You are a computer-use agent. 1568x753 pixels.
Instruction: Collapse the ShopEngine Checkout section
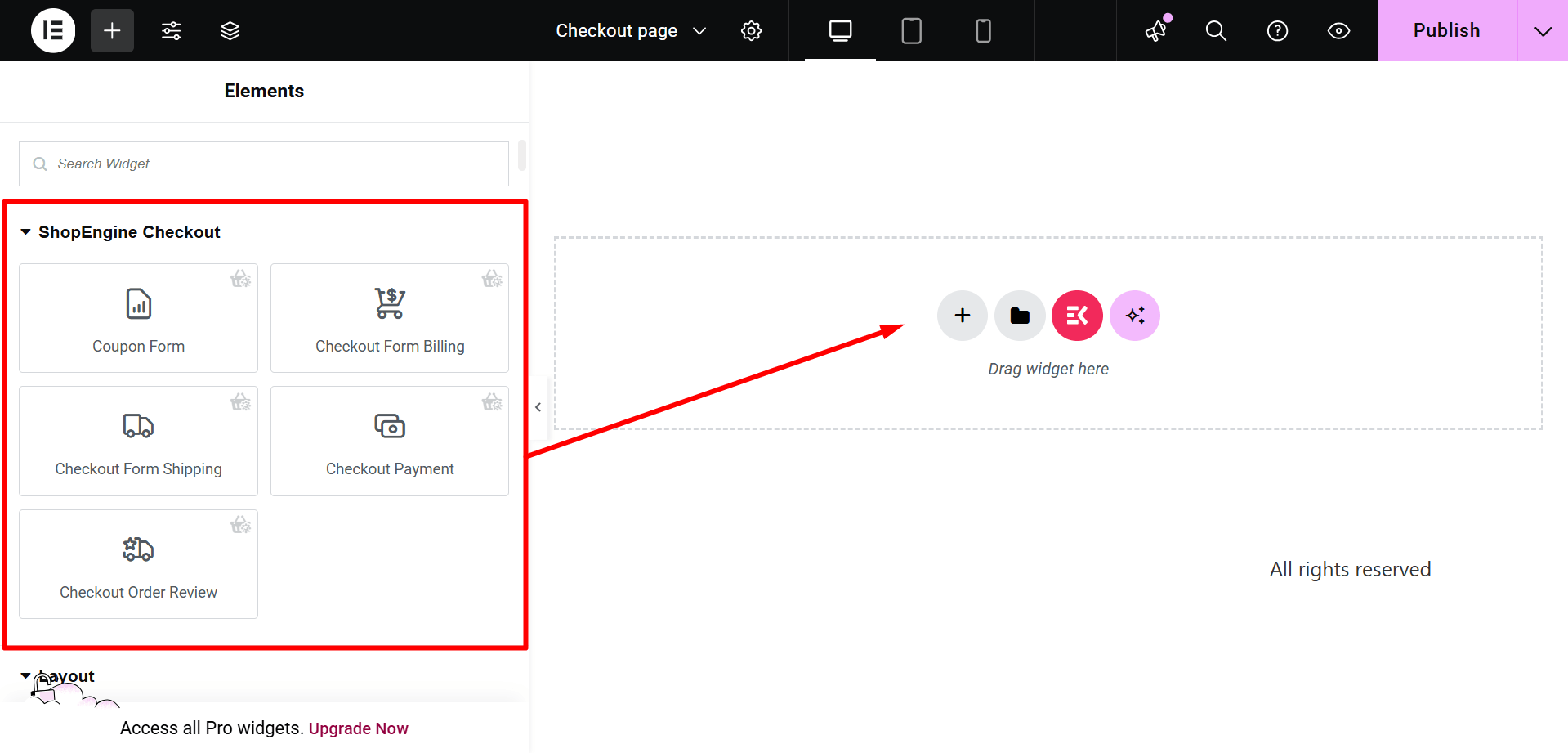coord(25,231)
